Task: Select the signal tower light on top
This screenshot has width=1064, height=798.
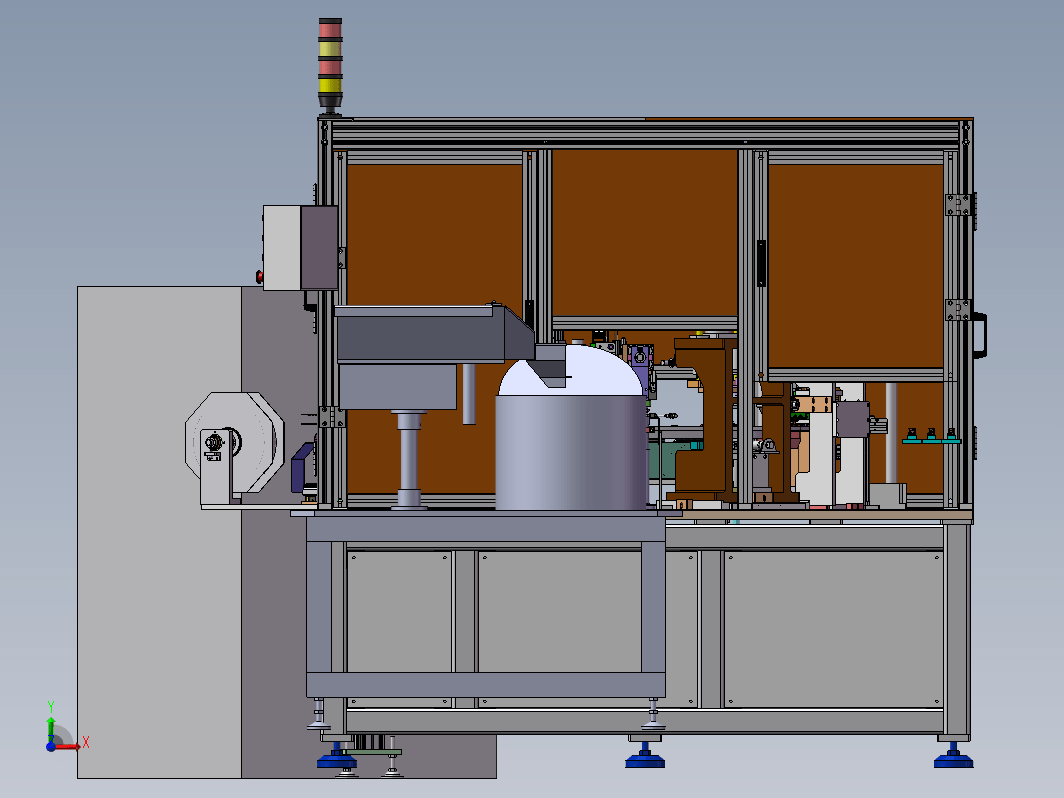Action: (330, 65)
